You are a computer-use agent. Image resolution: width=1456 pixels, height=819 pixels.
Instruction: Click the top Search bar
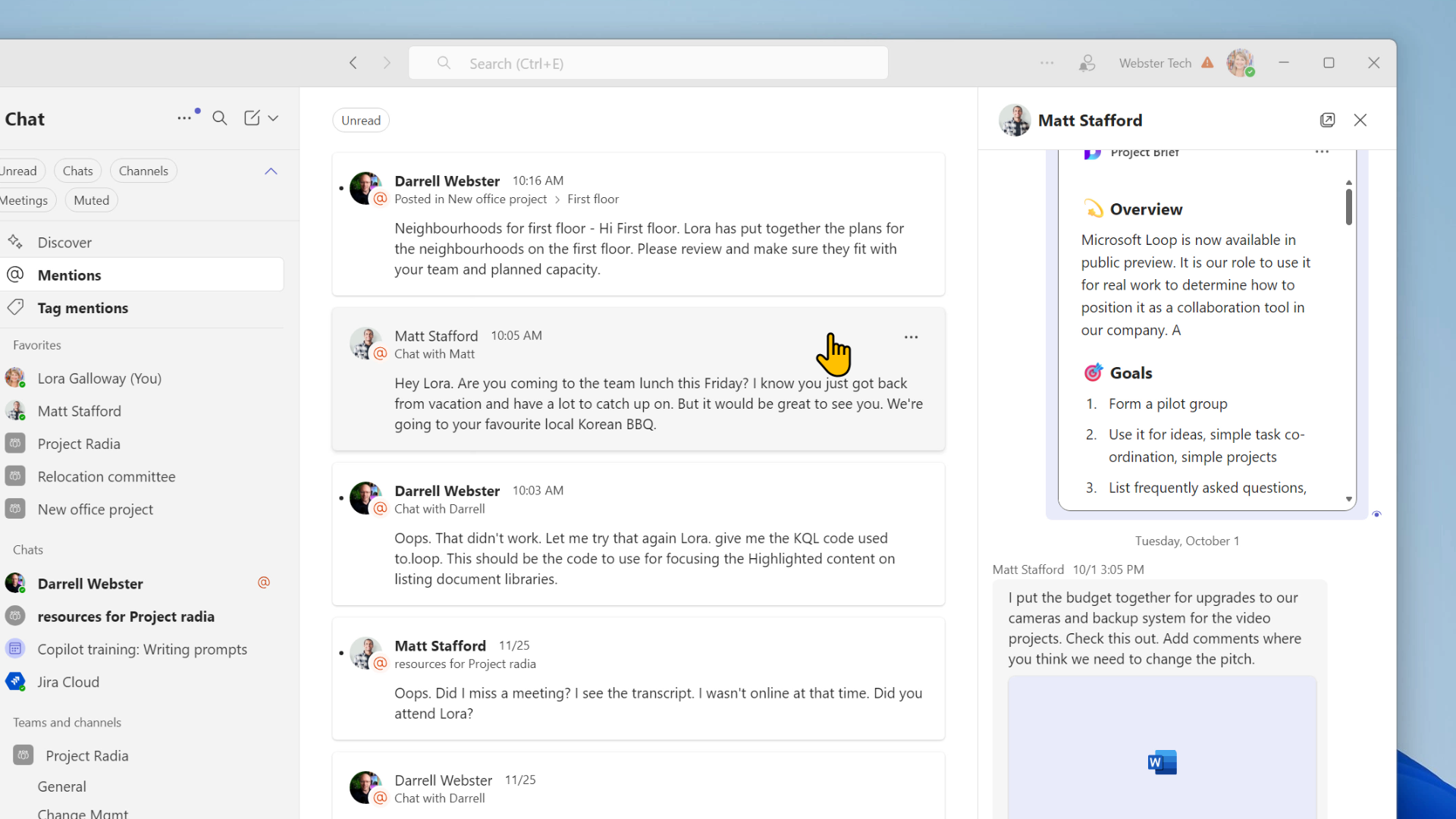pyautogui.click(x=648, y=63)
